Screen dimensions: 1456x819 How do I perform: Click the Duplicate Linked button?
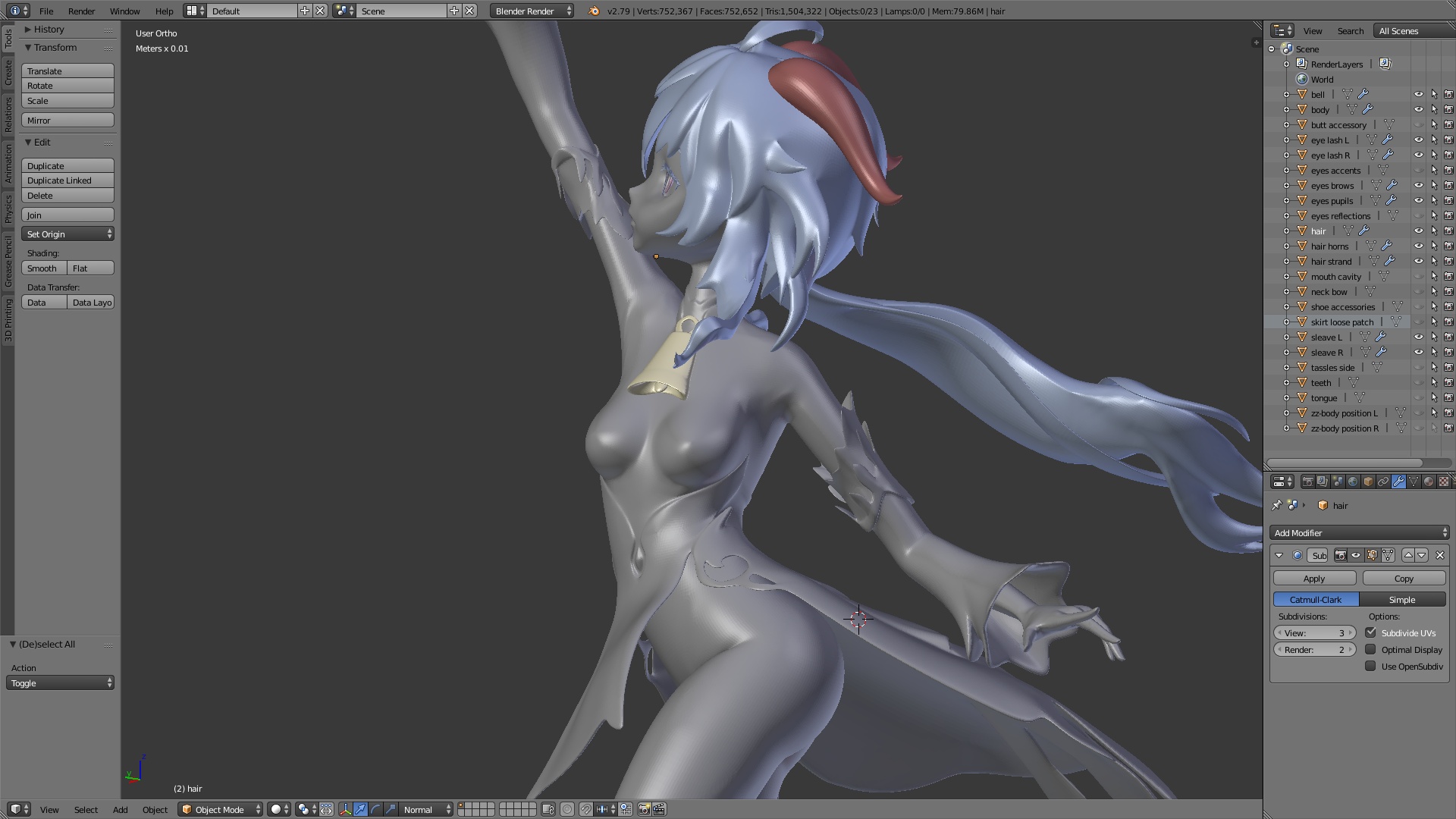tap(67, 180)
